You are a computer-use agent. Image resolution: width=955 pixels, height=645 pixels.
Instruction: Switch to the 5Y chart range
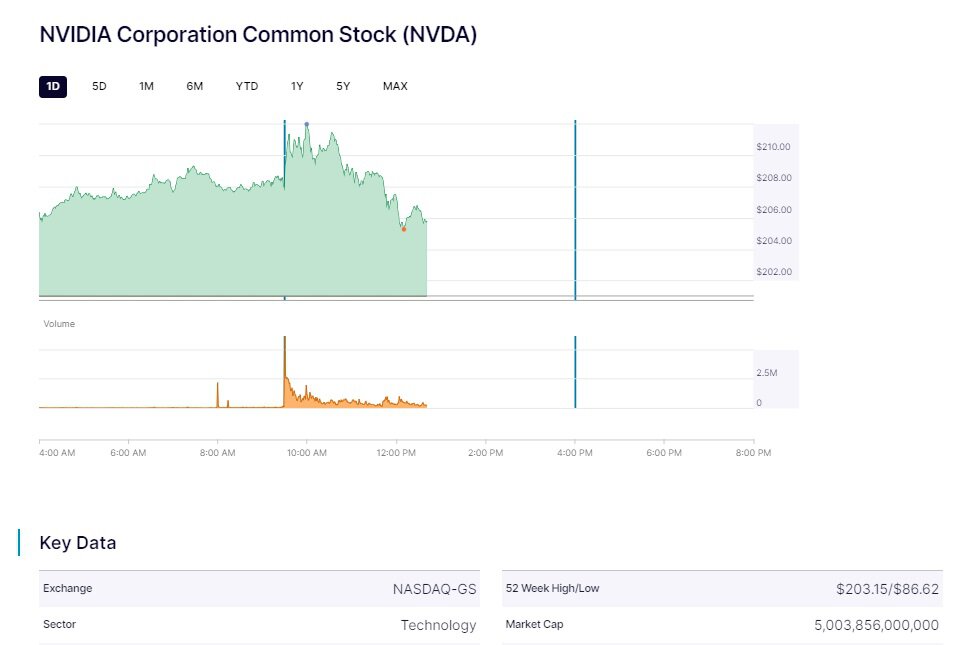pos(343,86)
